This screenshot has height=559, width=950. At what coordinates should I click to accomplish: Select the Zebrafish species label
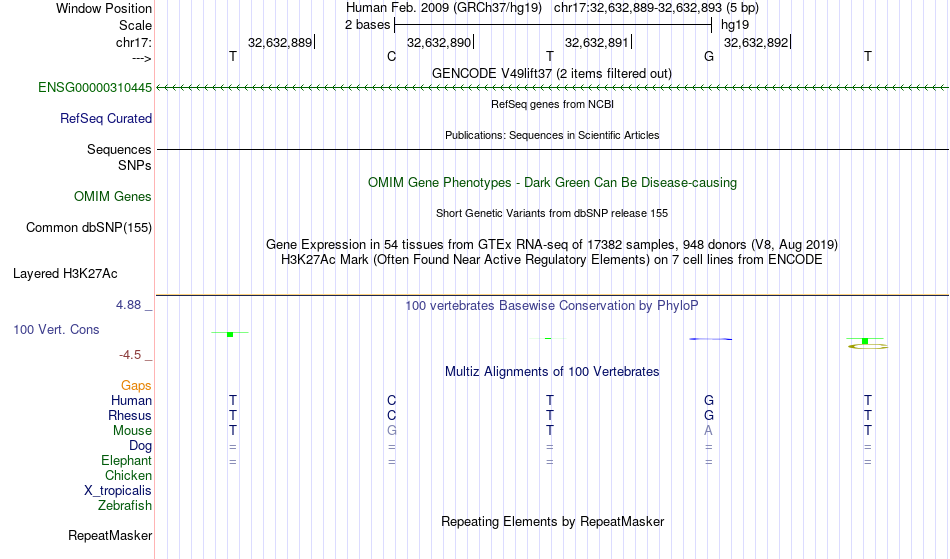[125, 505]
